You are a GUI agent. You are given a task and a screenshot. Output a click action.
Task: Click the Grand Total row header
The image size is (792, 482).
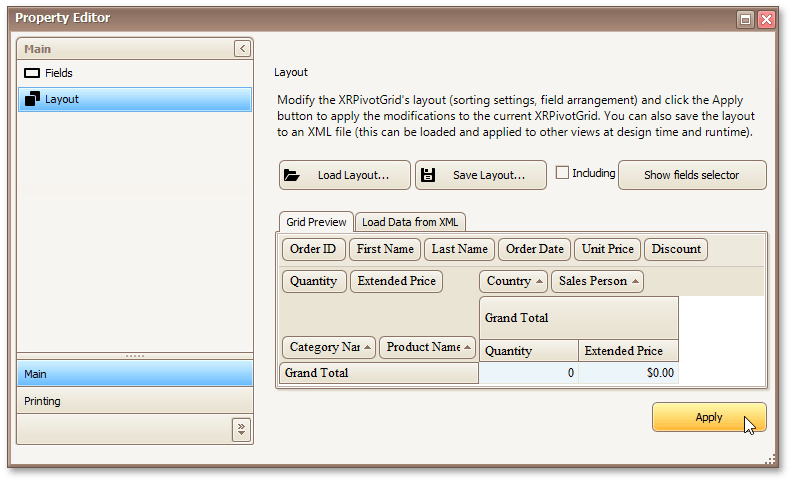[379, 373]
